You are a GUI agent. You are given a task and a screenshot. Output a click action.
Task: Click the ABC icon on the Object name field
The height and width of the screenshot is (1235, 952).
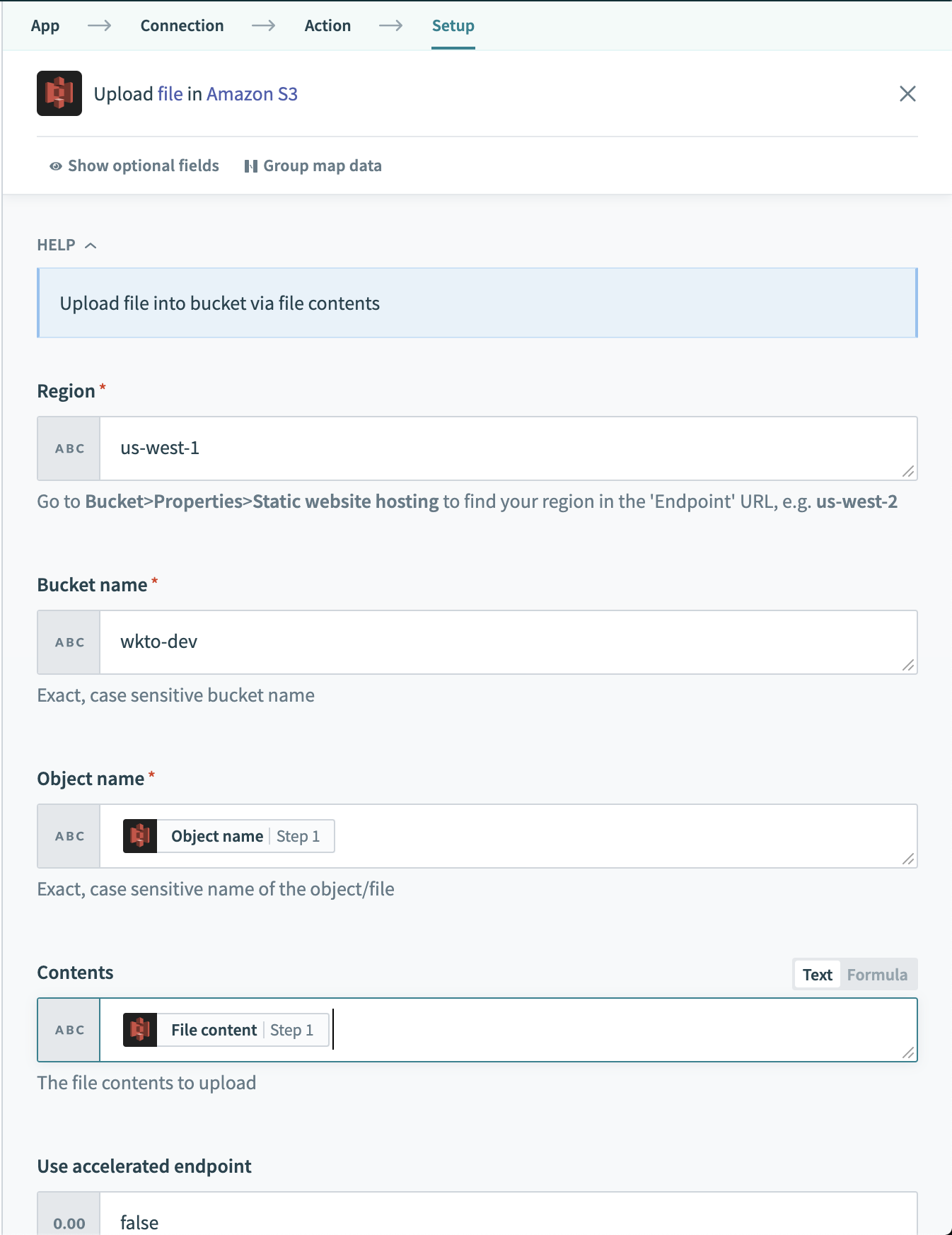click(x=68, y=835)
